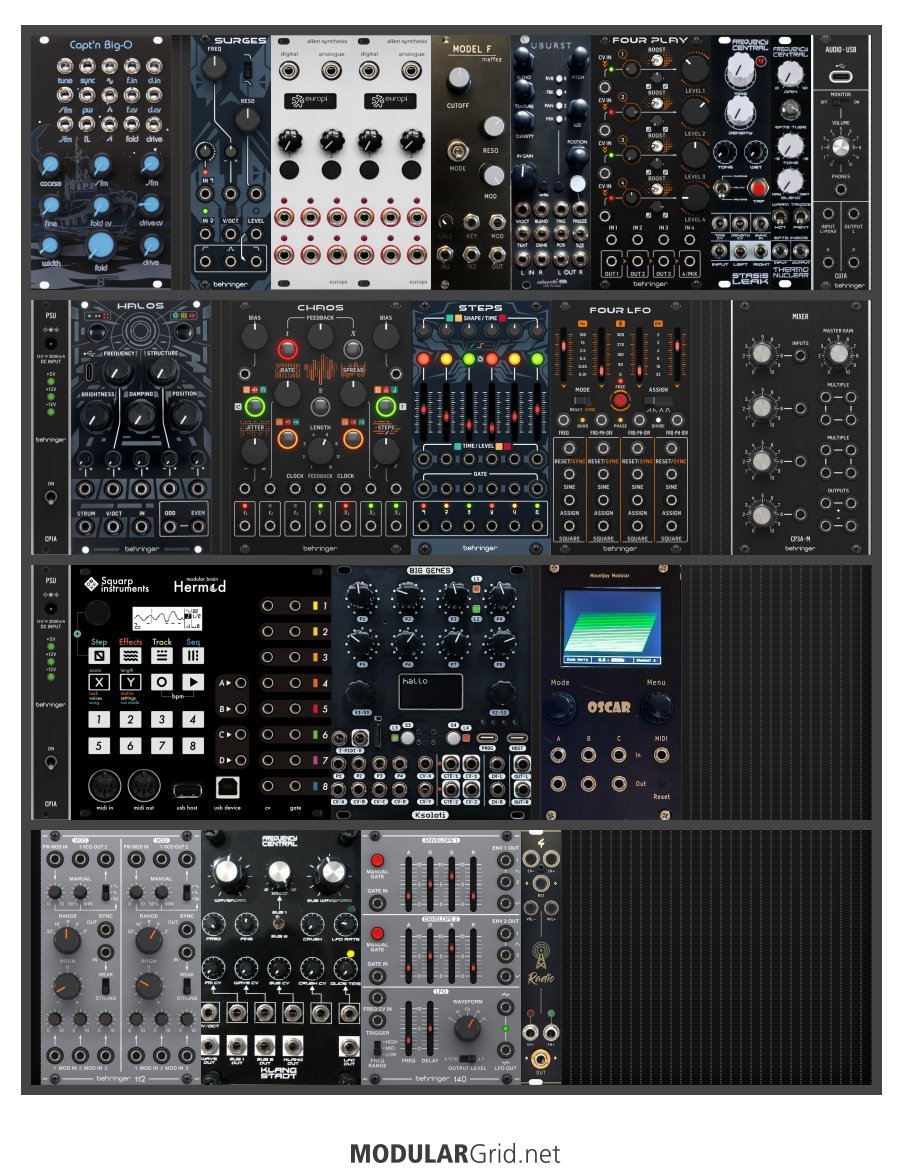Image resolution: width=912 pixels, height=1175 pixels.
Task: Flip the ON switch on PSU beside Halos
Action: click(x=50, y=497)
